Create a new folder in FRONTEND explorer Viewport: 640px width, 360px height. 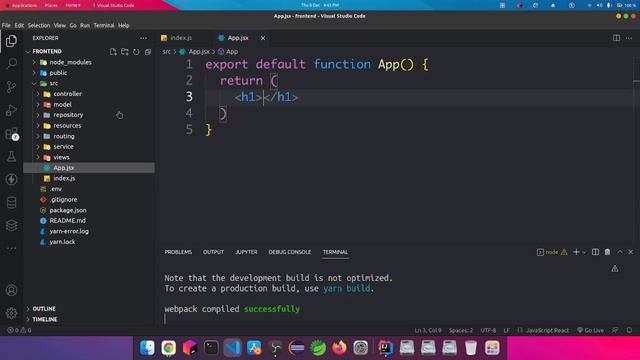(124, 52)
